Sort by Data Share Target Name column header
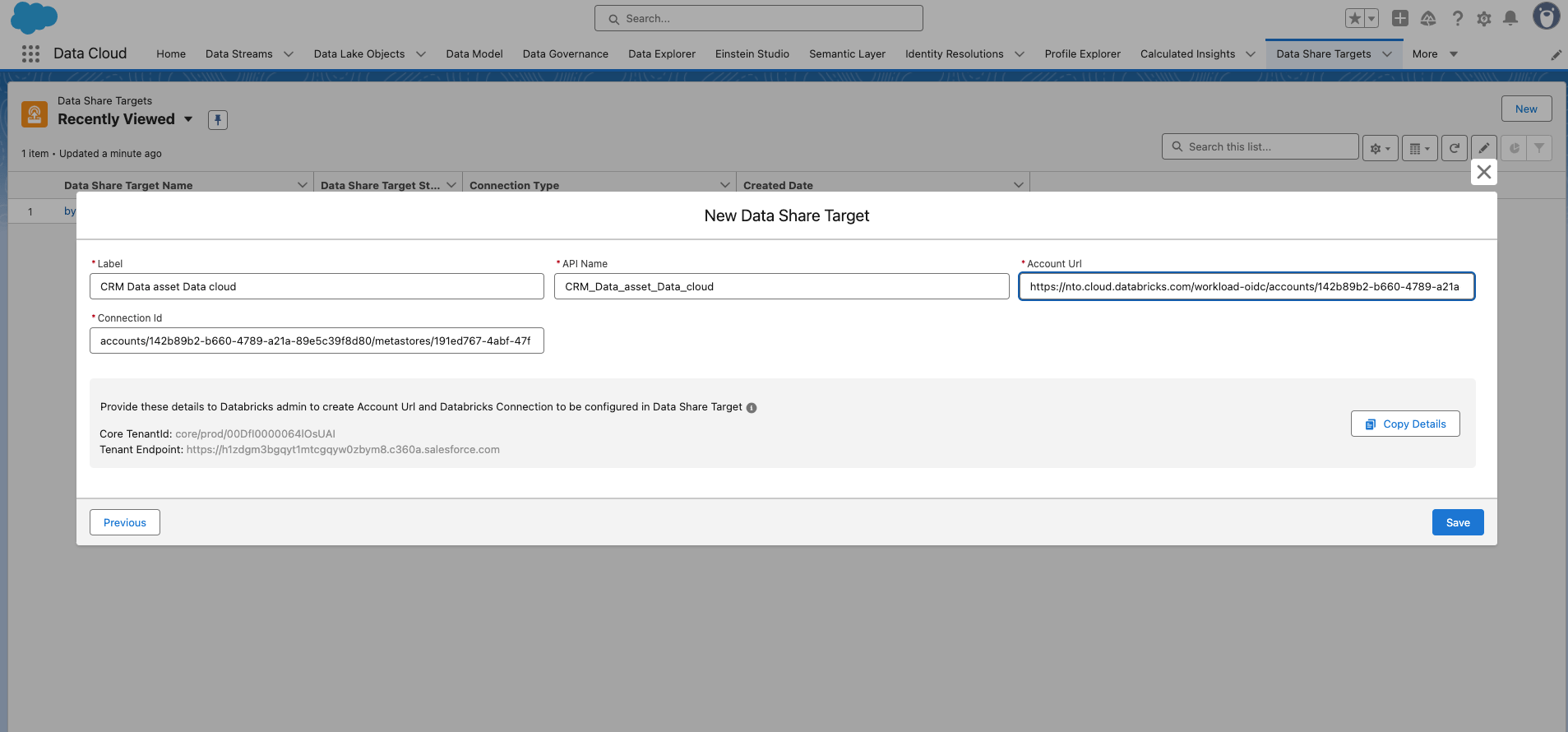The image size is (1568, 732). pyautogui.click(x=128, y=185)
